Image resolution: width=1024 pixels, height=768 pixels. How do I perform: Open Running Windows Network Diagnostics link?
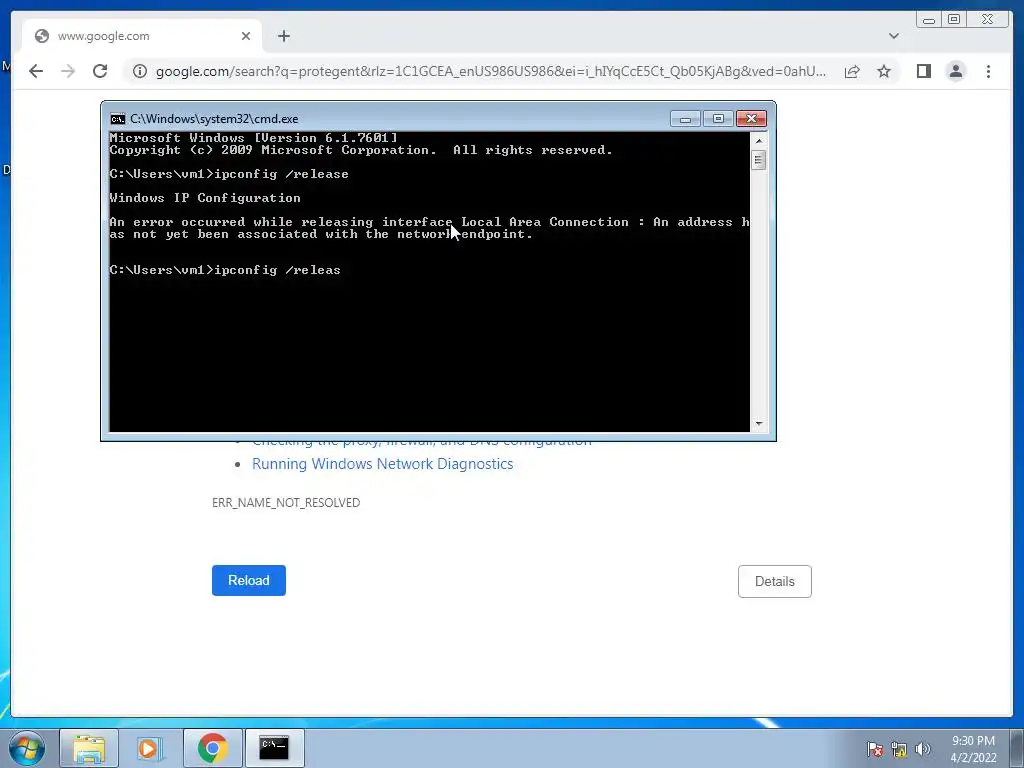coord(383,464)
